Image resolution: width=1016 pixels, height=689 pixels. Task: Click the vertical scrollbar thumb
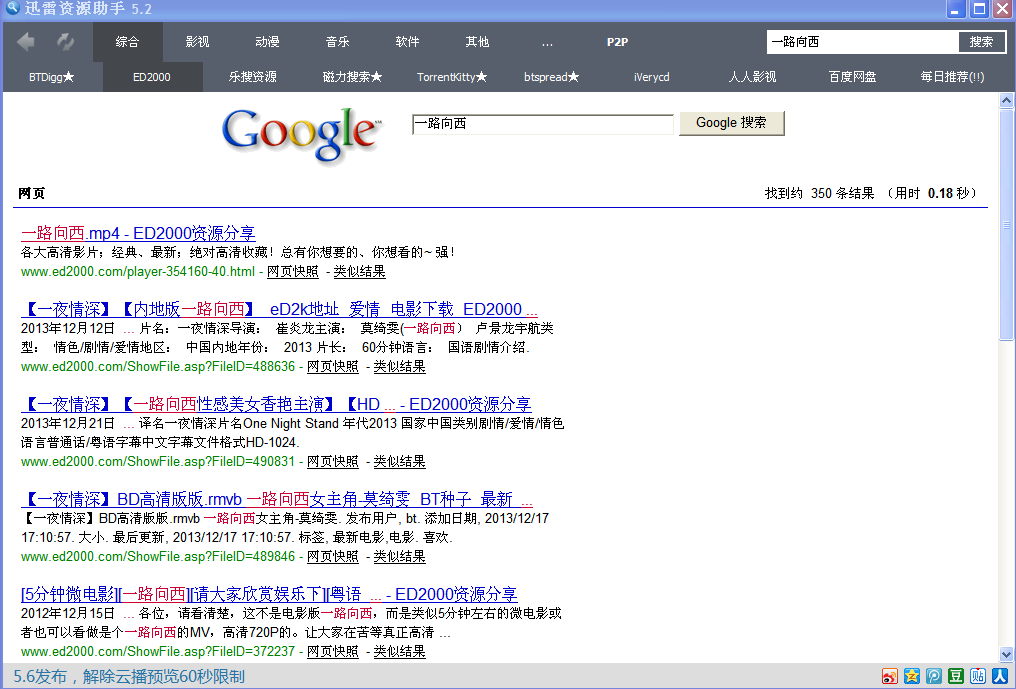tap(1006, 225)
